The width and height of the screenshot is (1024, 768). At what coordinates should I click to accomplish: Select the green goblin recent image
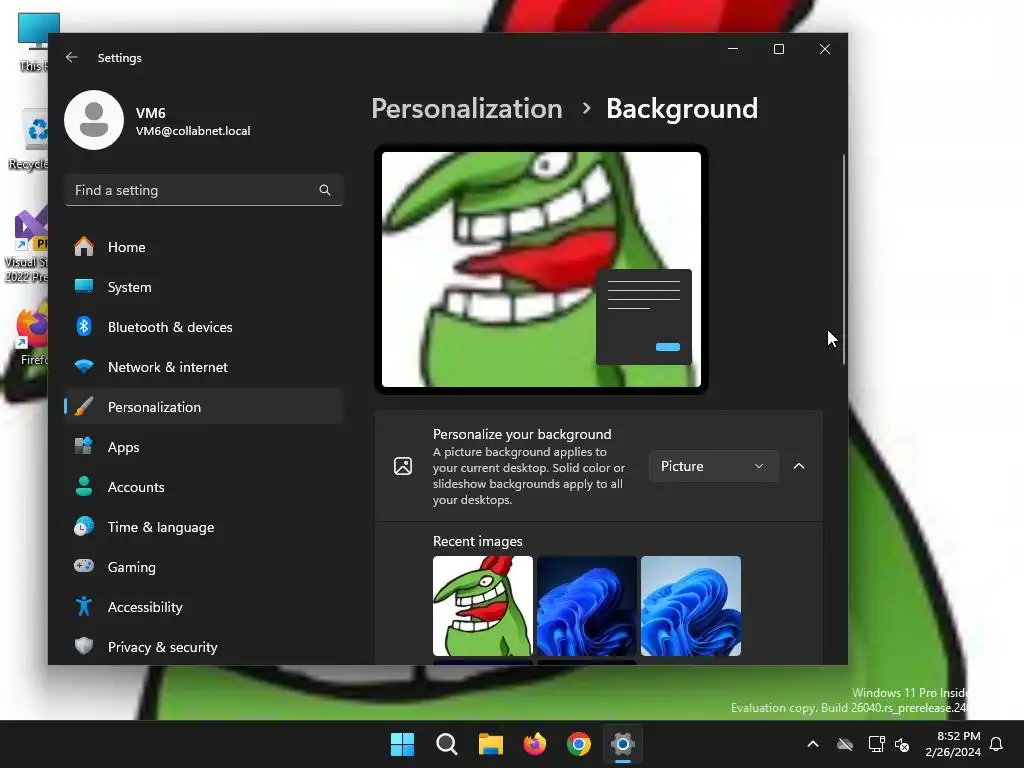[483, 606]
